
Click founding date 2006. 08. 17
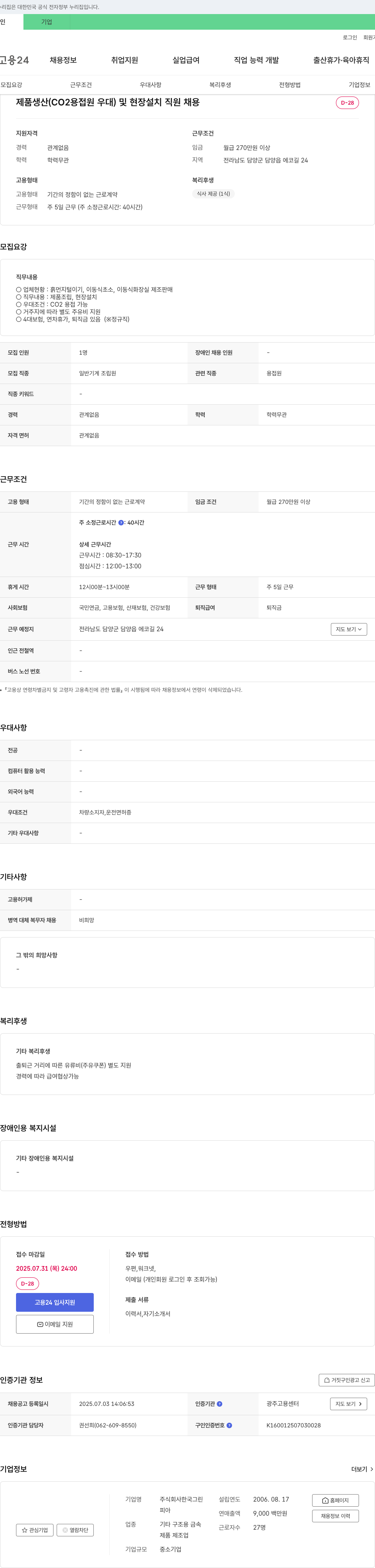tap(271, 1500)
